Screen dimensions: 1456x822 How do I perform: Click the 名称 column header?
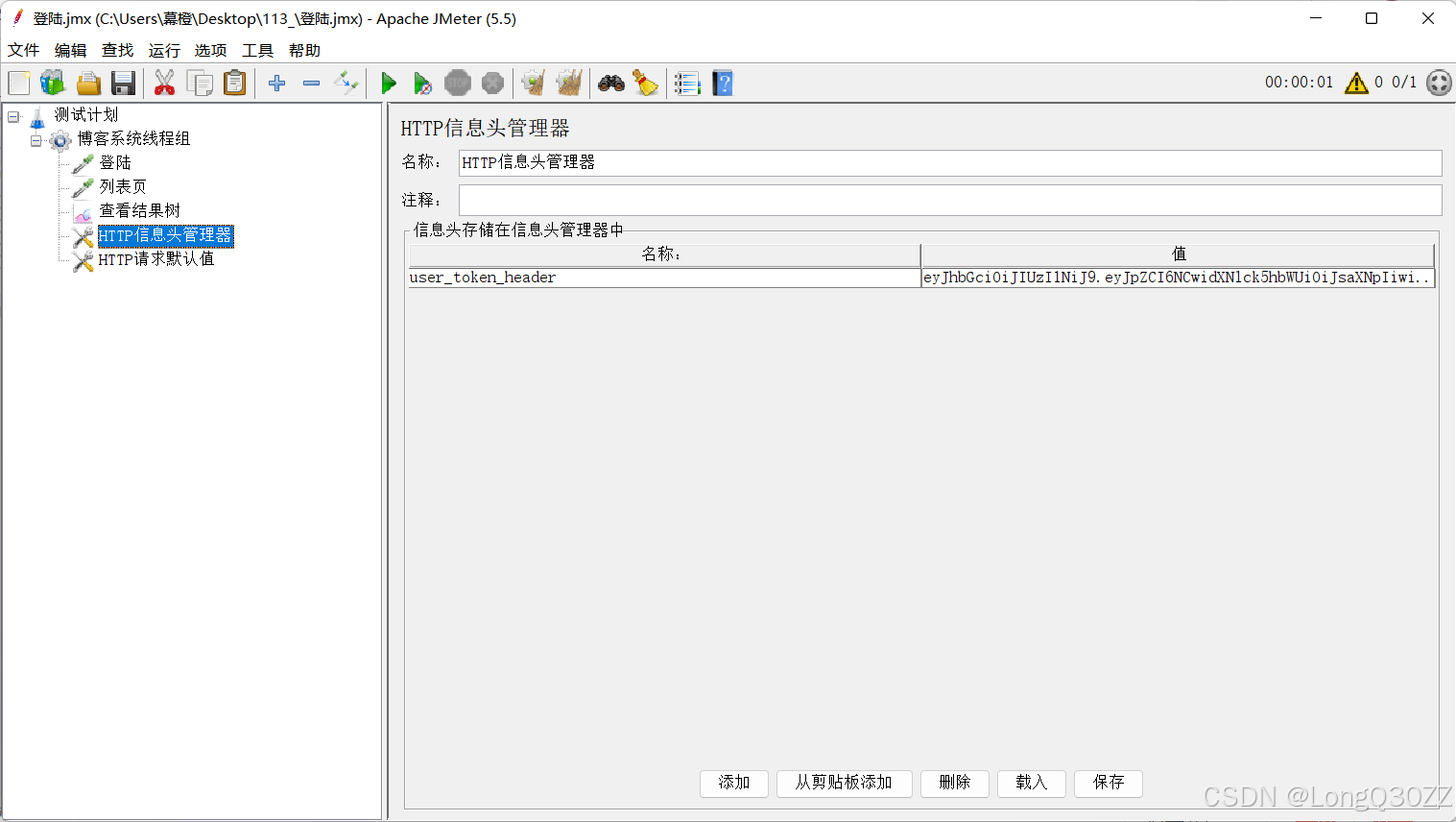[x=664, y=254]
